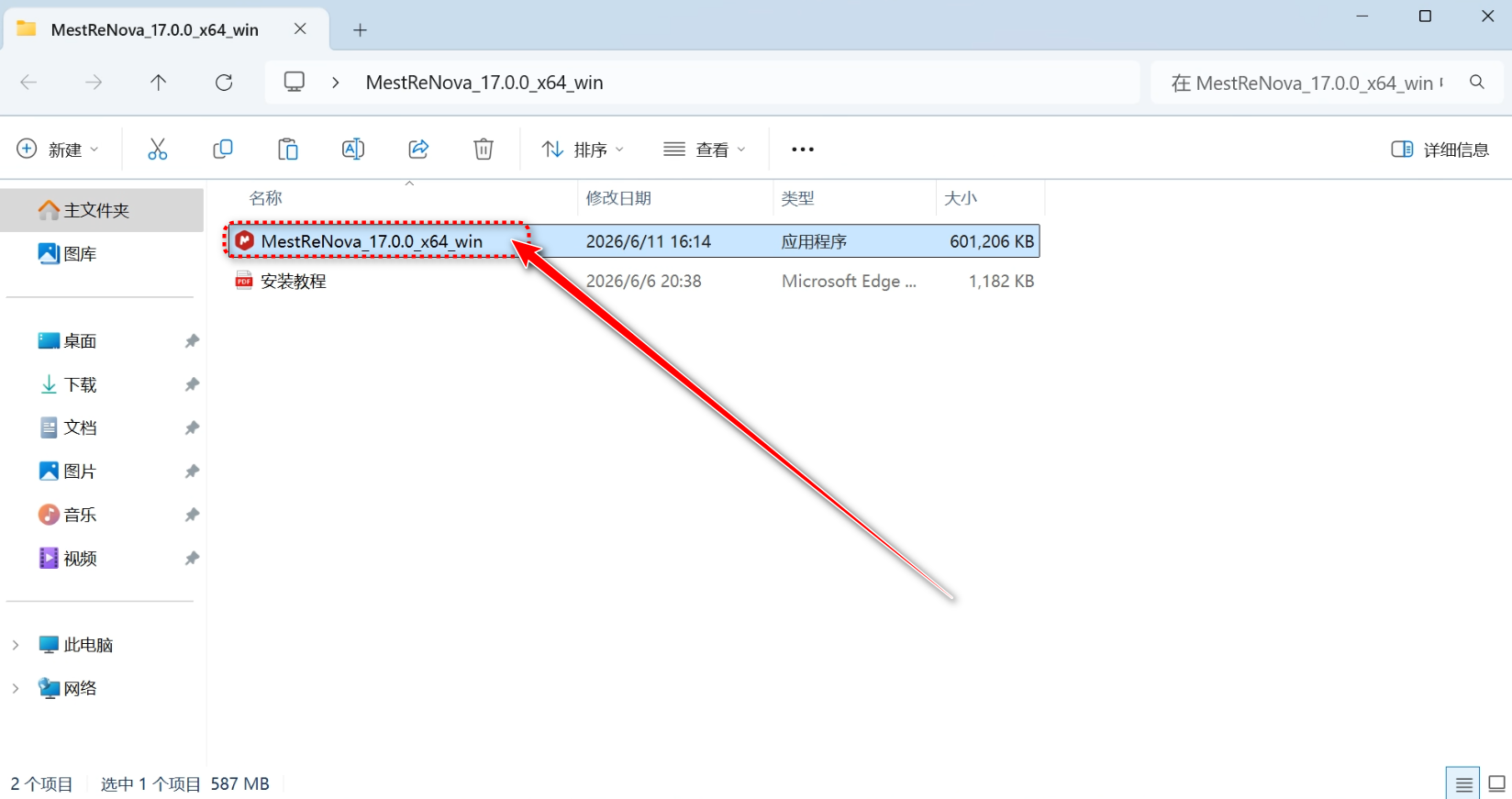Unpin 音乐 using its pin icon

pyautogui.click(x=192, y=515)
